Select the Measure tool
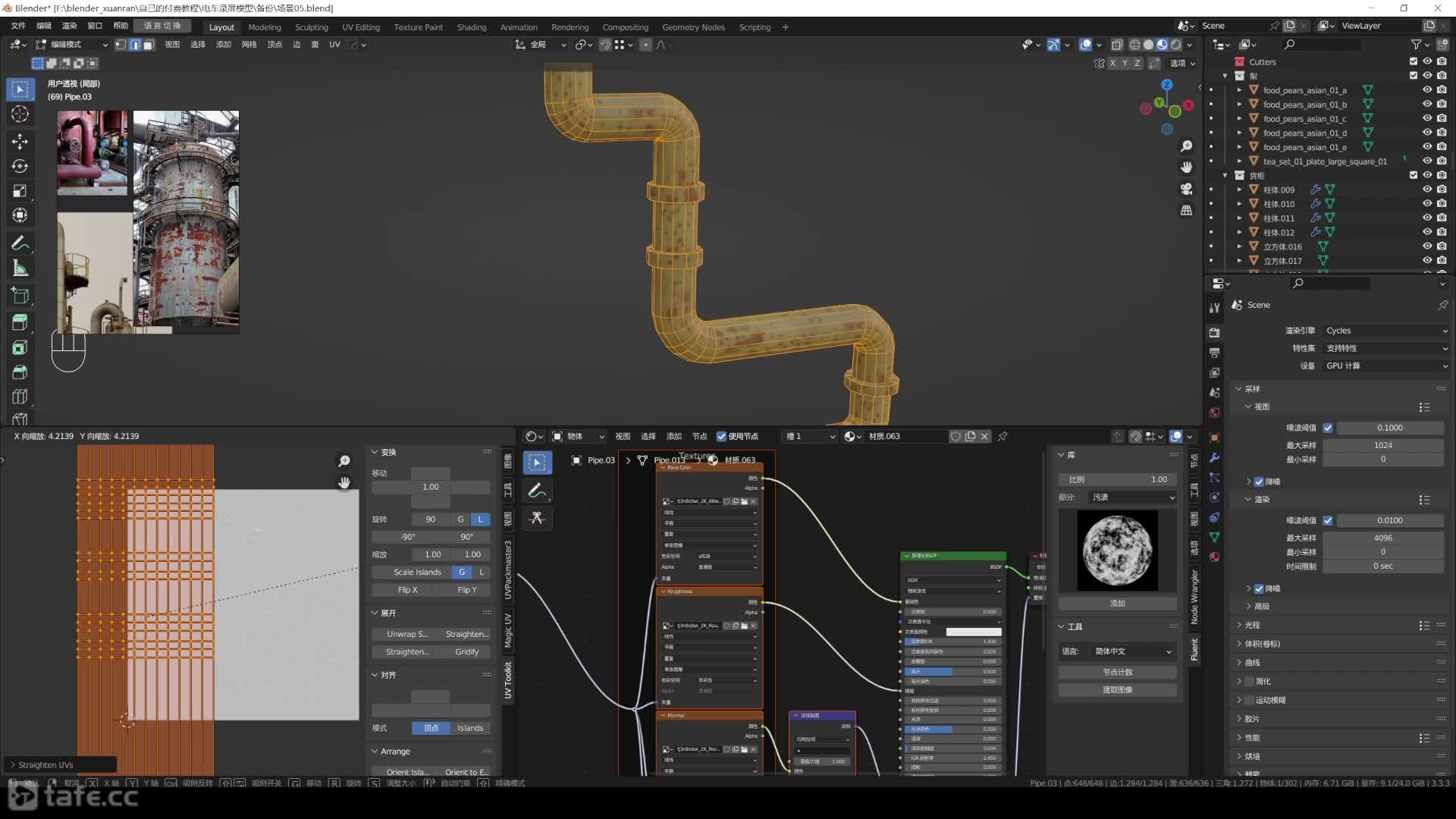1456x819 pixels. point(20,268)
